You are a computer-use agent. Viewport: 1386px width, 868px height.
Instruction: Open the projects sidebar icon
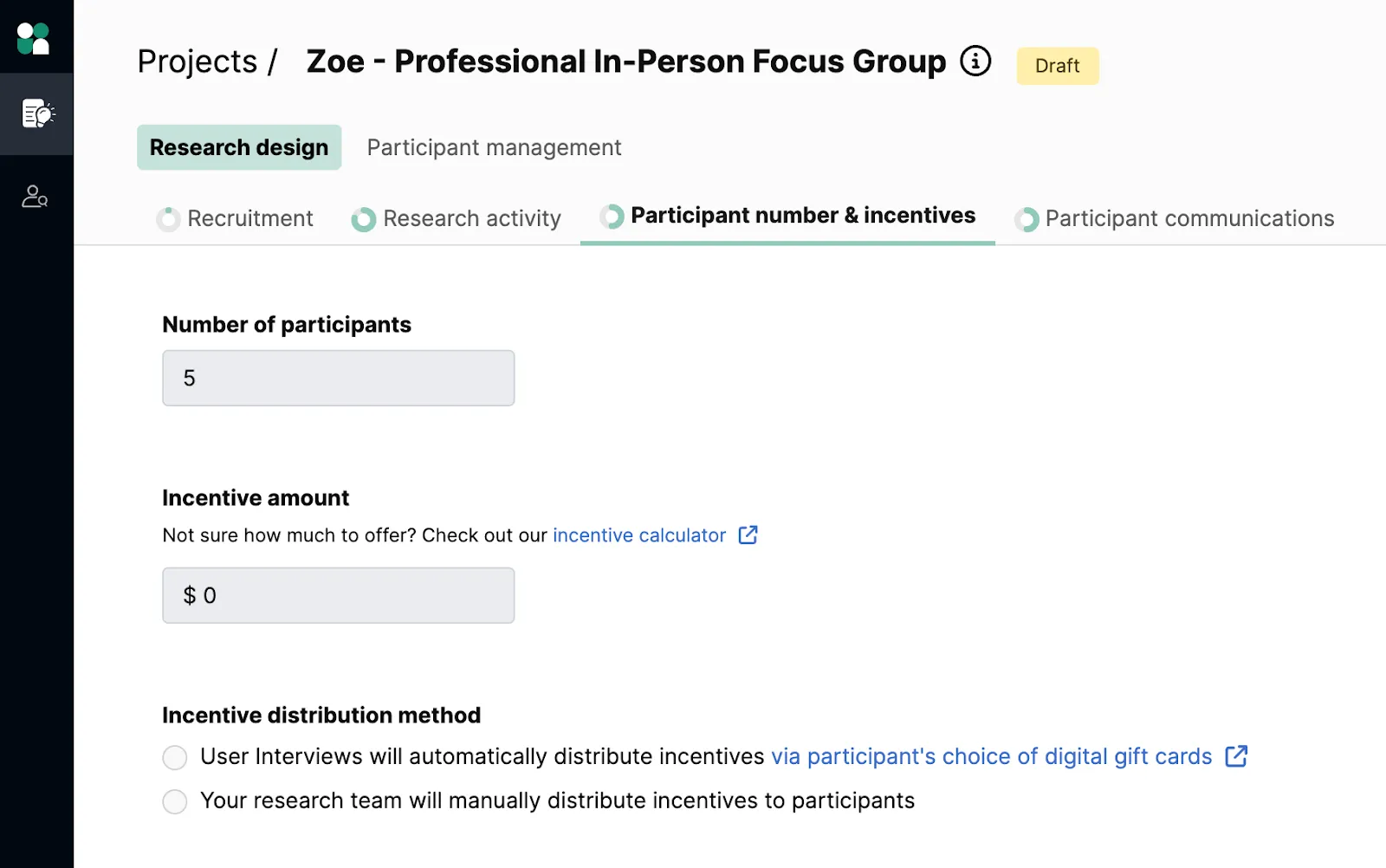(x=37, y=113)
